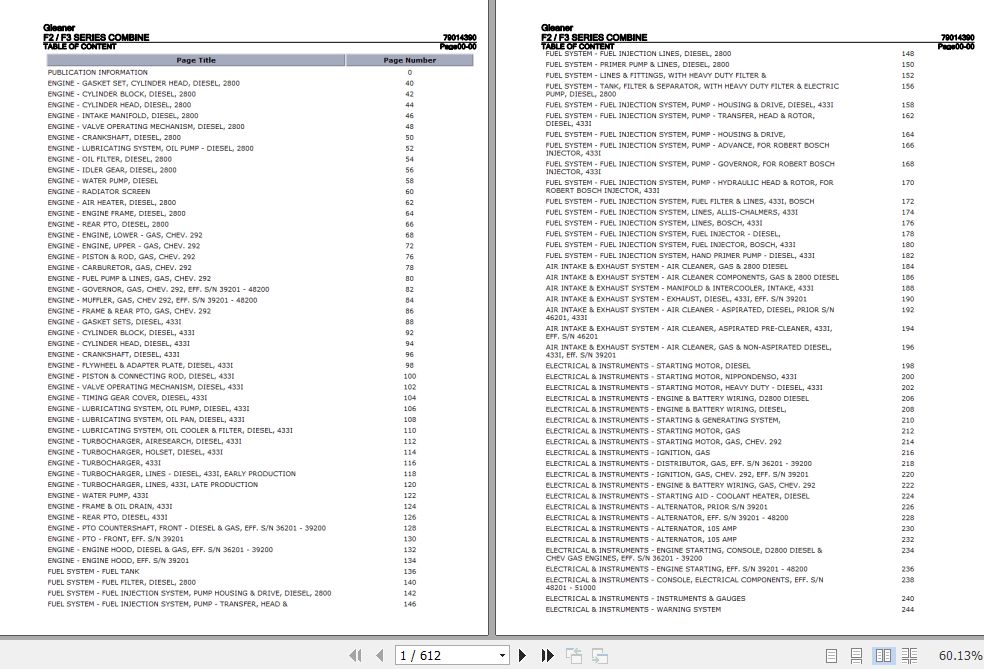This screenshot has height=669, width=984.
Task: Select continuous facing page view
Action: [x=909, y=656]
